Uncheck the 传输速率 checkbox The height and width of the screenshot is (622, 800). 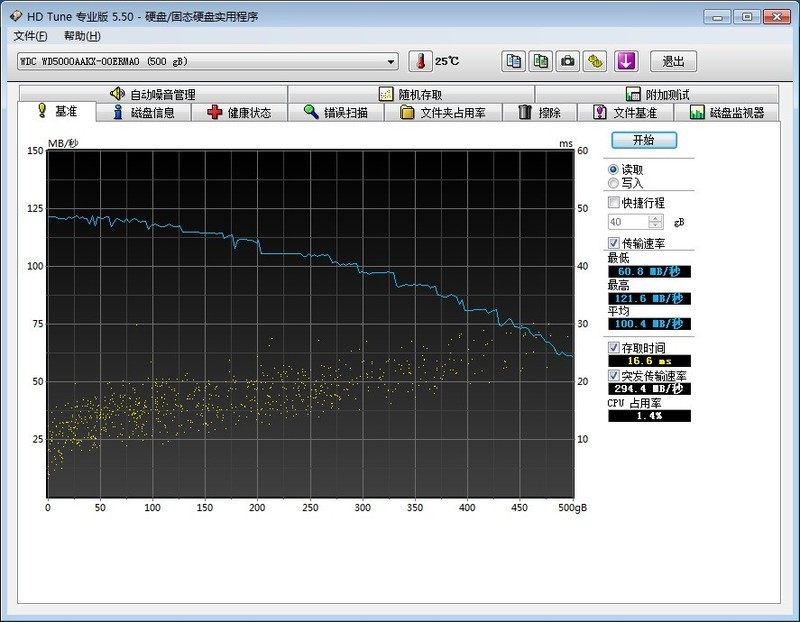coord(614,243)
